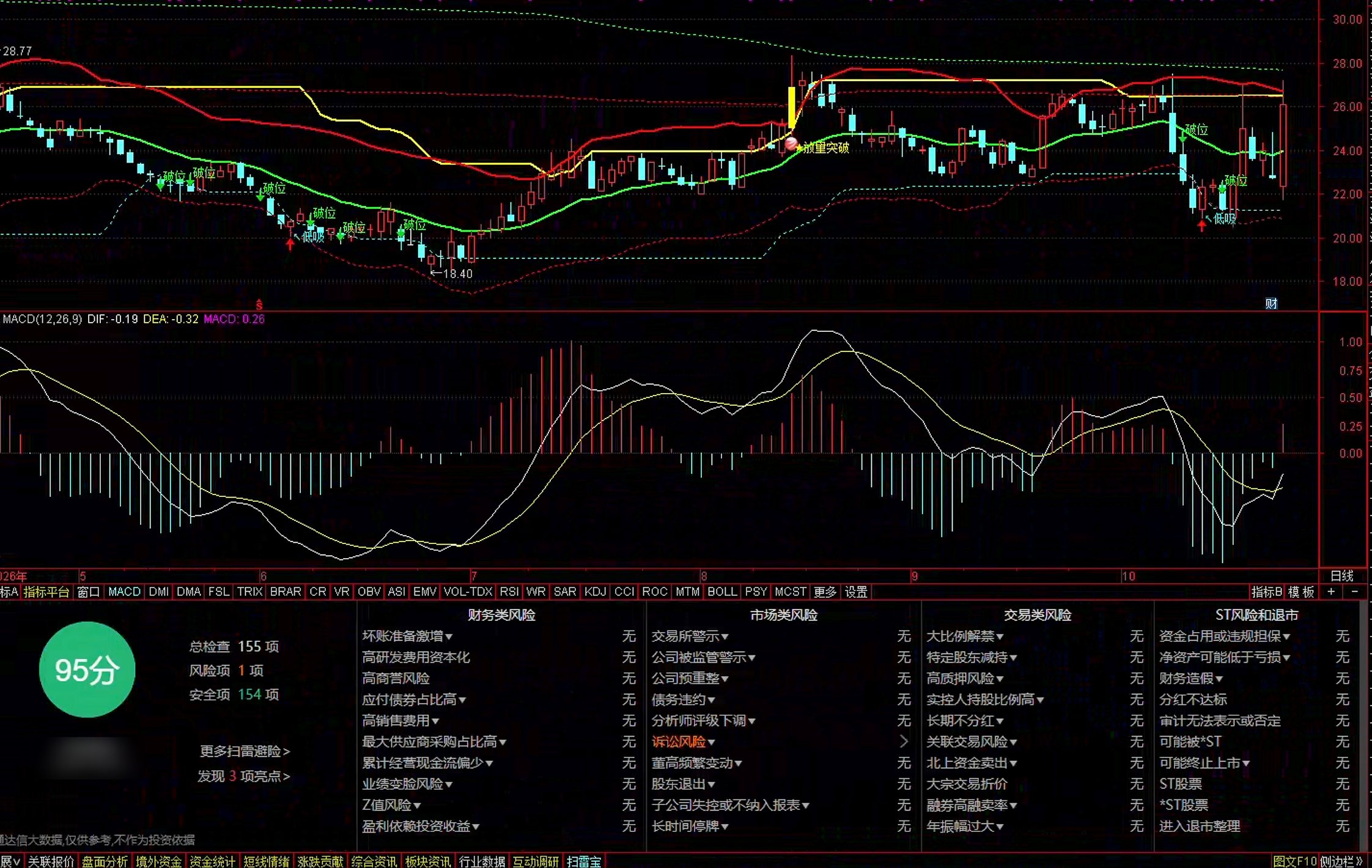Image resolution: width=1372 pixels, height=868 pixels.
Task: Open the 互动调研 bottom tab
Action: coord(535,861)
